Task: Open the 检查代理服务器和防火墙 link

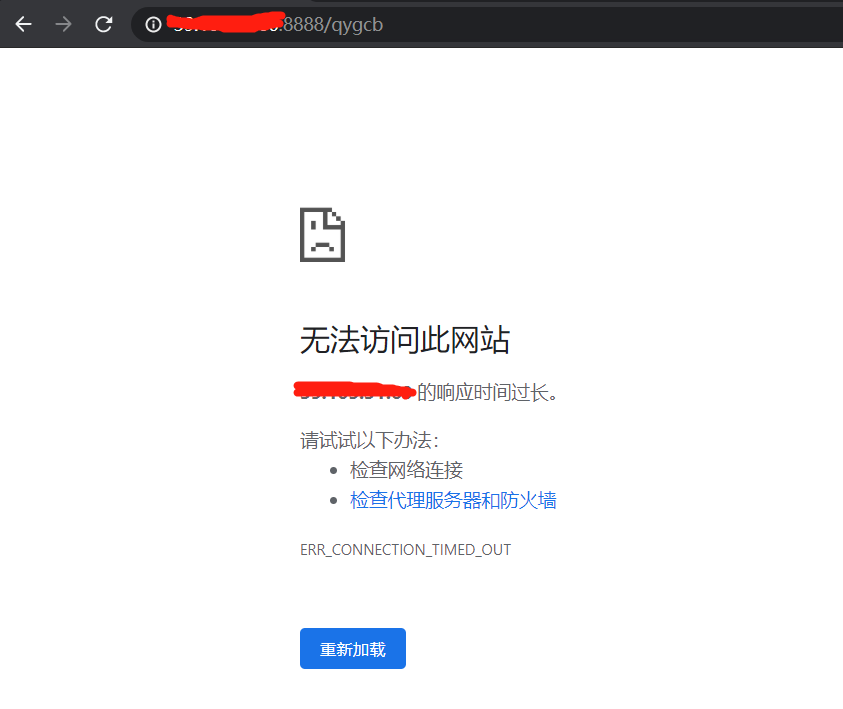Action: coord(453,500)
